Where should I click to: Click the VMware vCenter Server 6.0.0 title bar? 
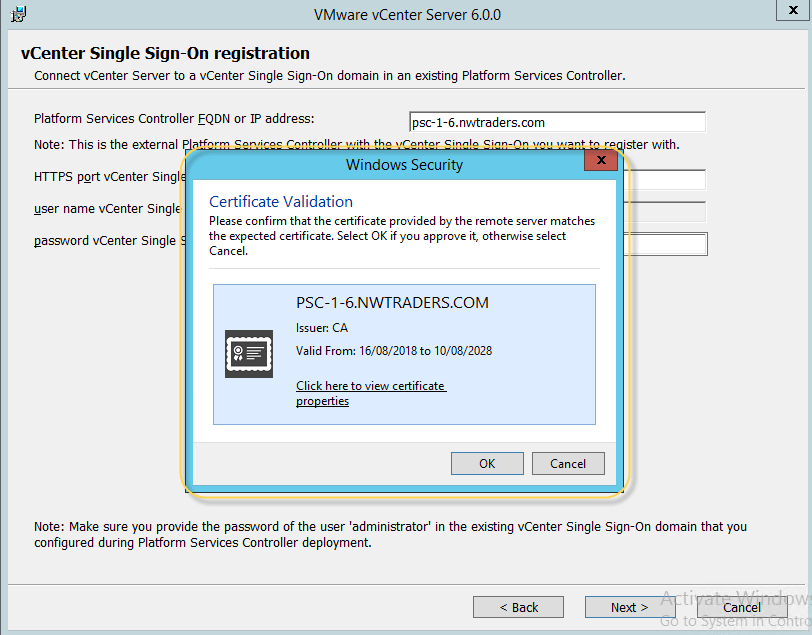click(x=406, y=15)
